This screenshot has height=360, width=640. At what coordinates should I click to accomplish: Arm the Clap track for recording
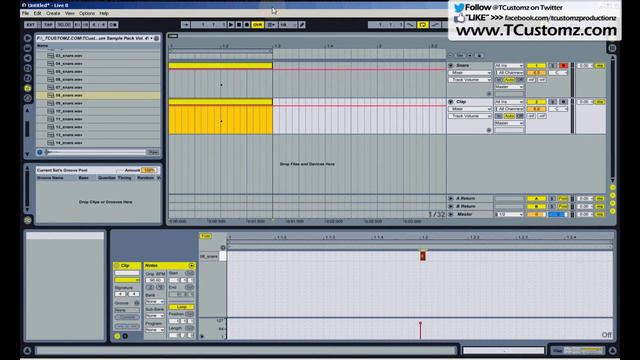point(563,102)
